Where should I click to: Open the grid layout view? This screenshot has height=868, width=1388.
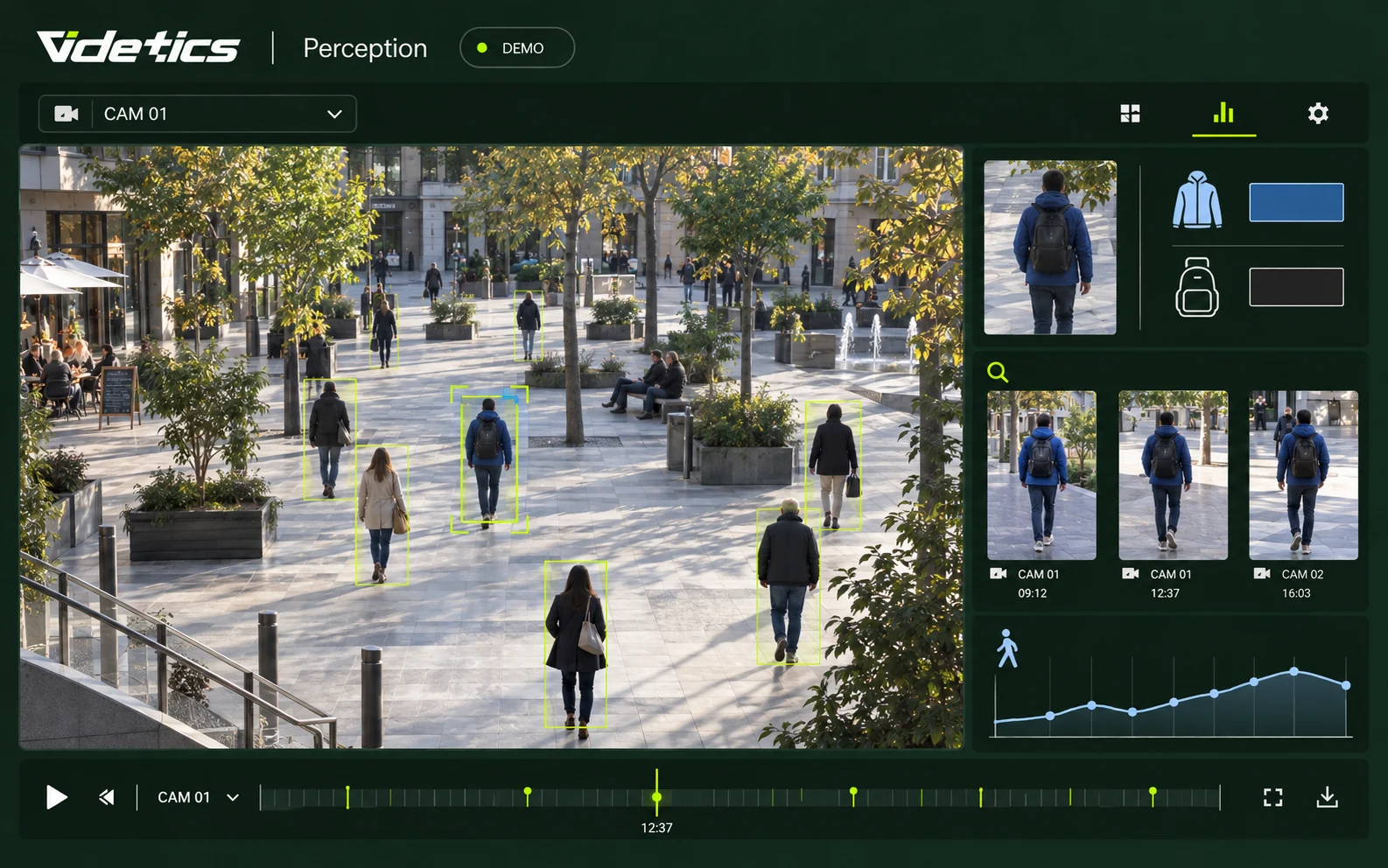[x=1130, y=113]
